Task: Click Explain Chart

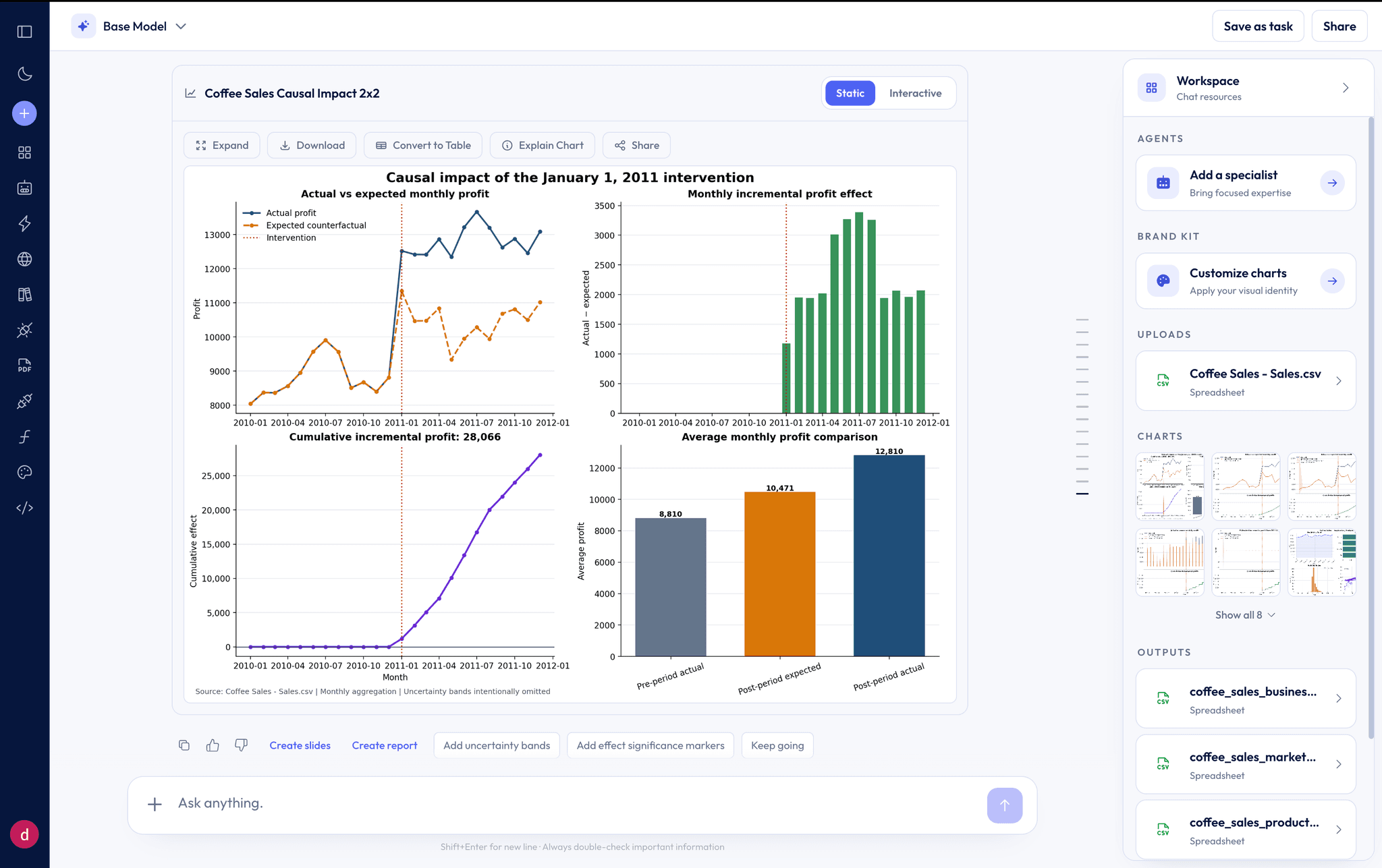Action: pos(543,145)
